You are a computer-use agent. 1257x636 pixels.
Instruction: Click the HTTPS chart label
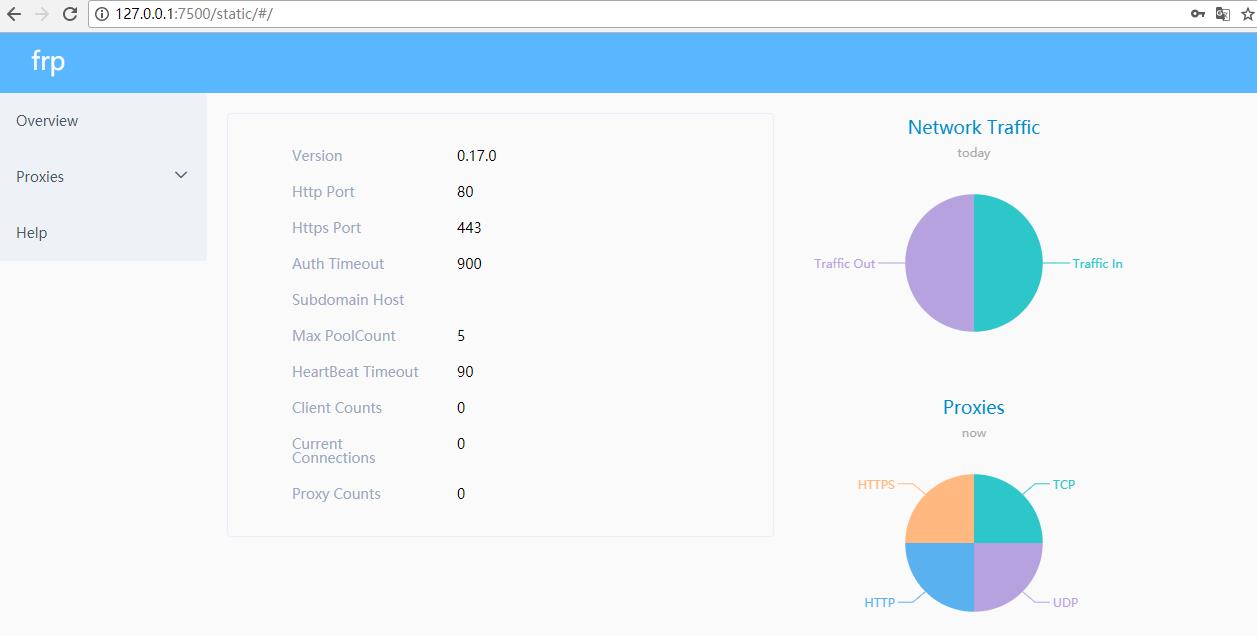click(x=876, y=485)
